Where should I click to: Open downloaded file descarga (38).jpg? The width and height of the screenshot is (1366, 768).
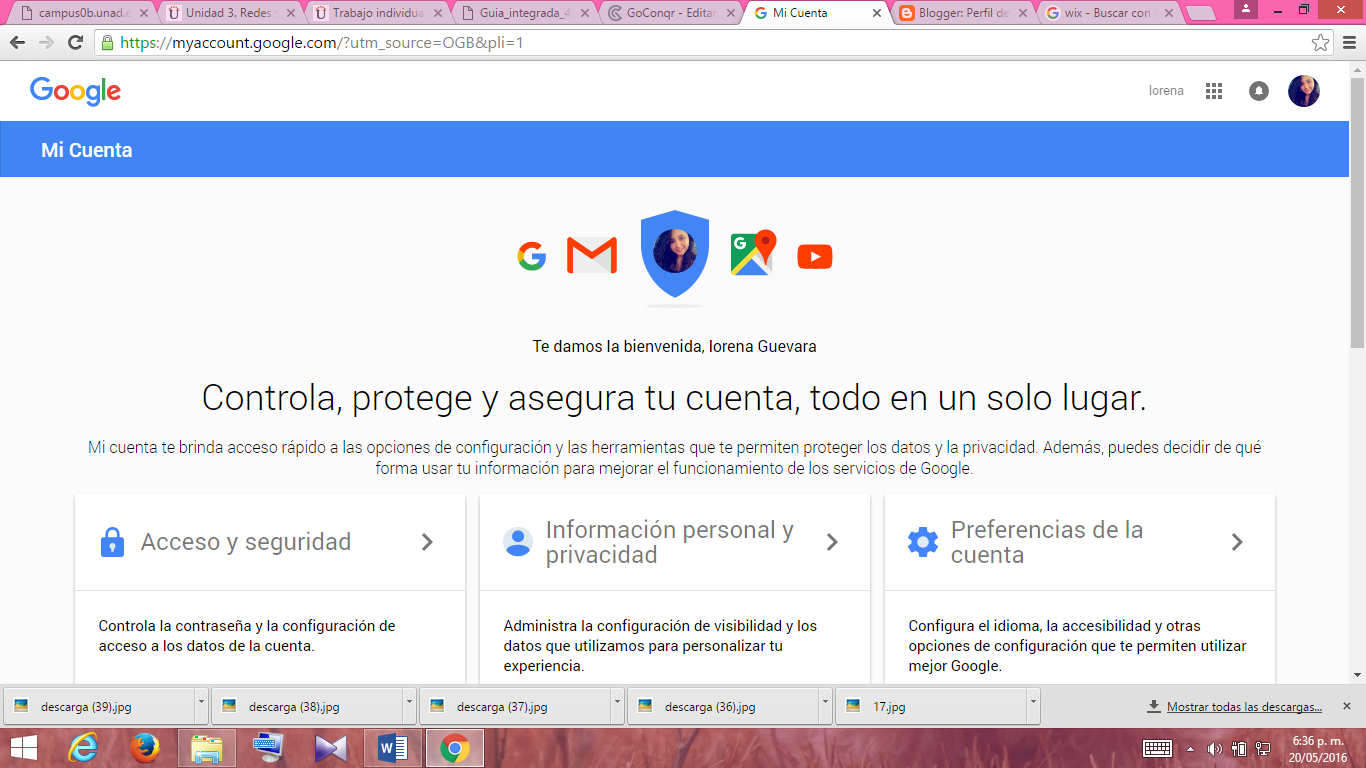308,706
